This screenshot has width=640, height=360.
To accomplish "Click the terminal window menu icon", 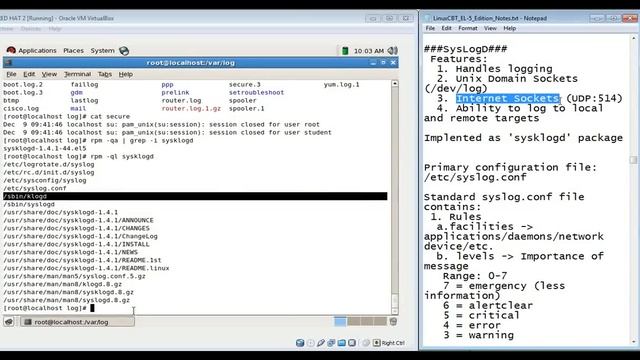I will pyautogui.click(x=8, y=62).
